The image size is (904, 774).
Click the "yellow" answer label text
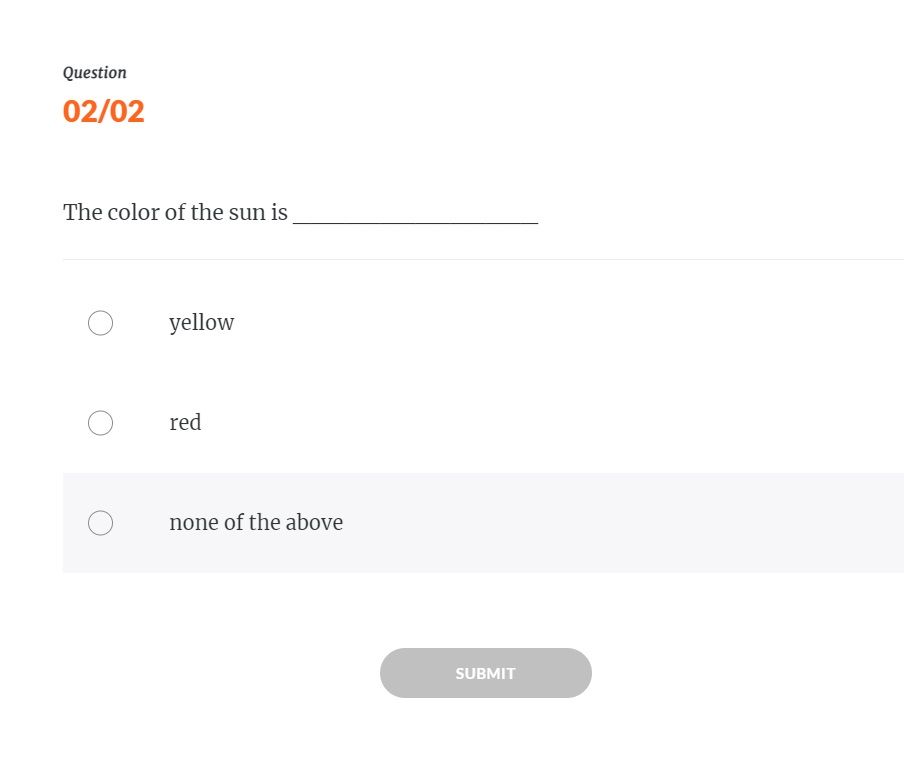pyautogui.click(x=201, y=323)
